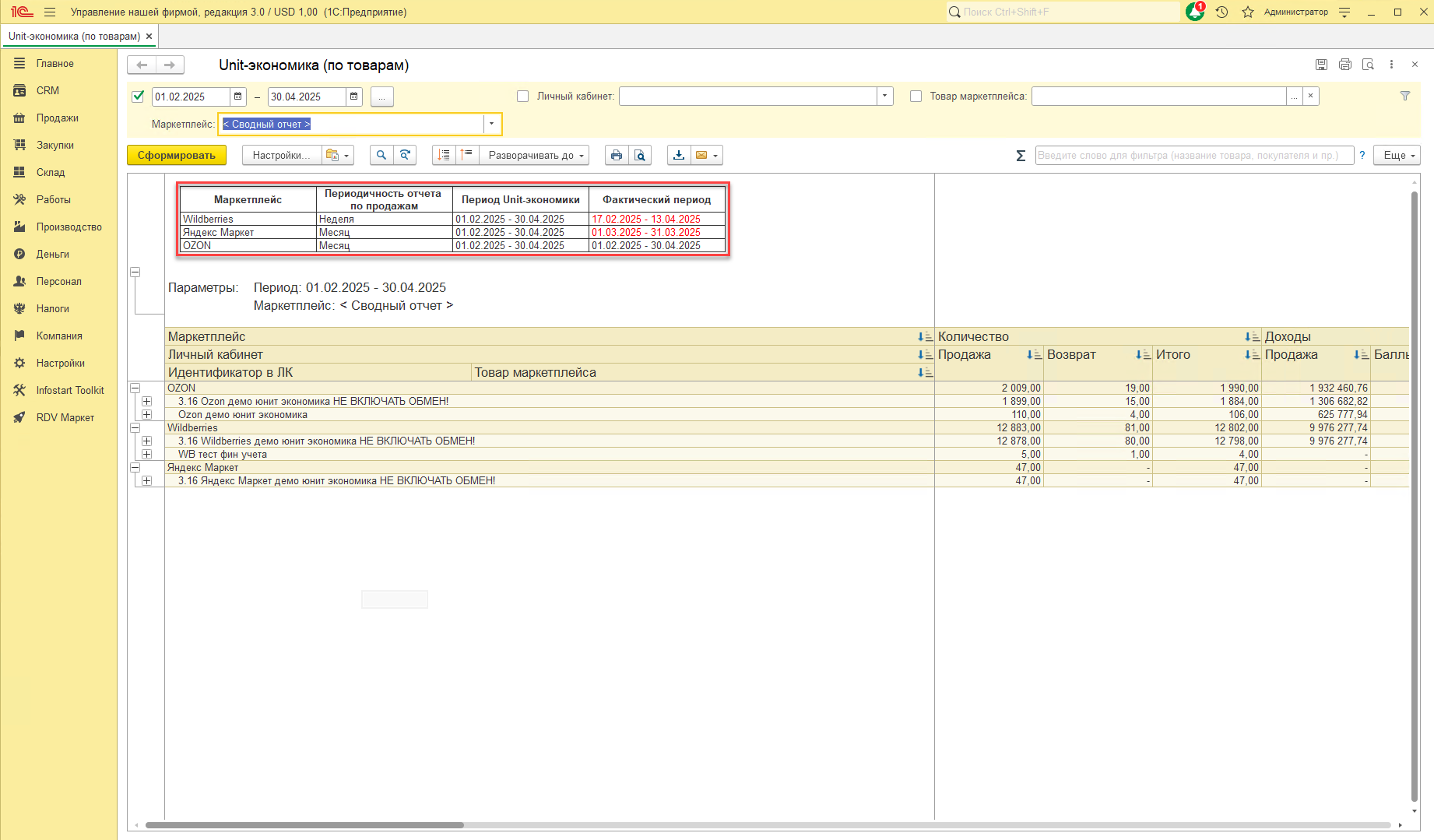Open top-right document preview icon
1434x840 pixels.
click(x=1368, y=65)
